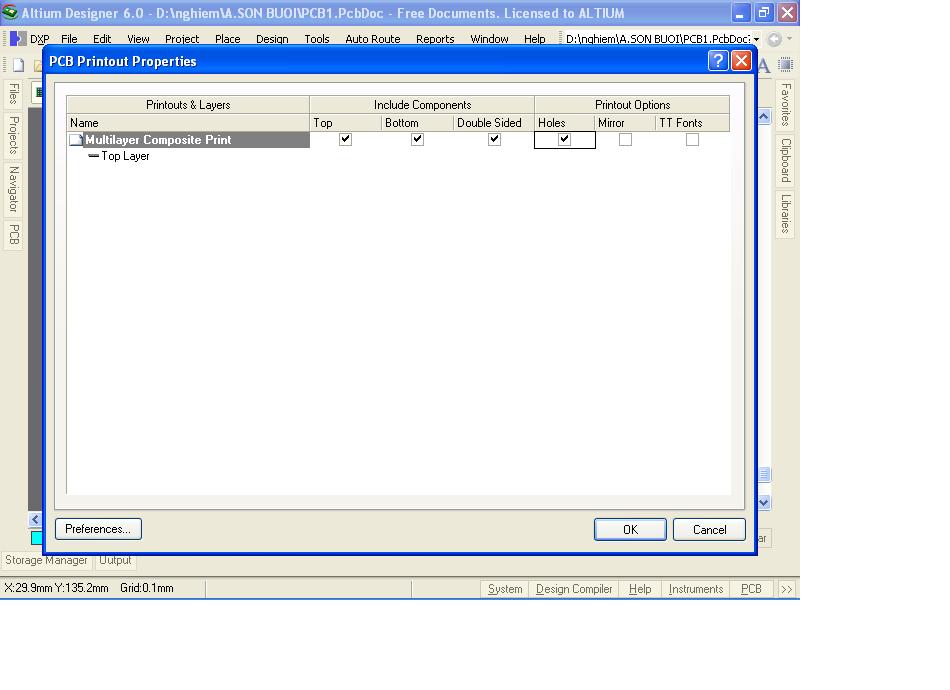Click the Multilayer Composite Print page icon
Image resolution: width=950 pixels, height=690 pixels.
[x=76, y=140]
